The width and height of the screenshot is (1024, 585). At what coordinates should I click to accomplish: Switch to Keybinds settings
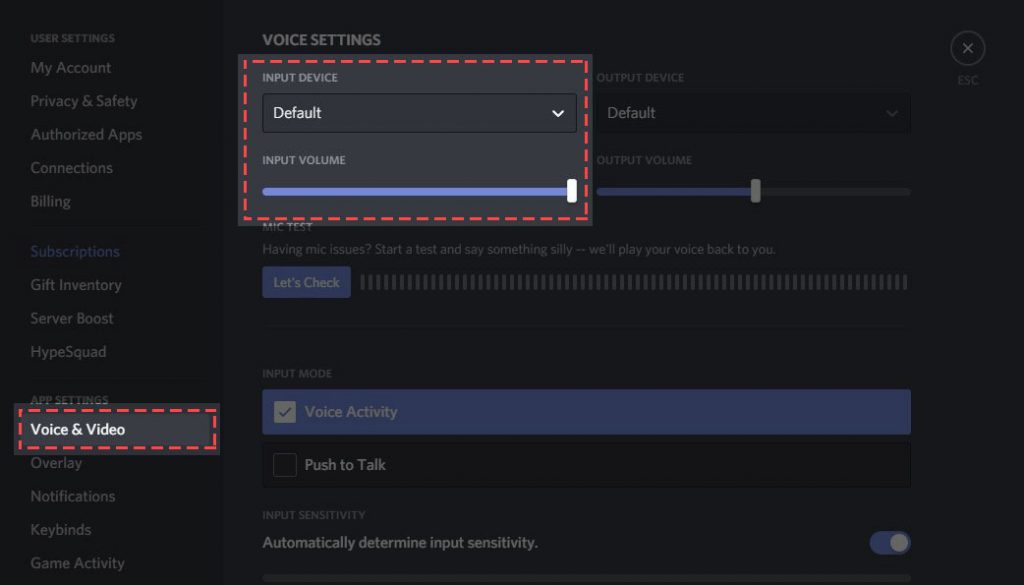pos(61,530)
